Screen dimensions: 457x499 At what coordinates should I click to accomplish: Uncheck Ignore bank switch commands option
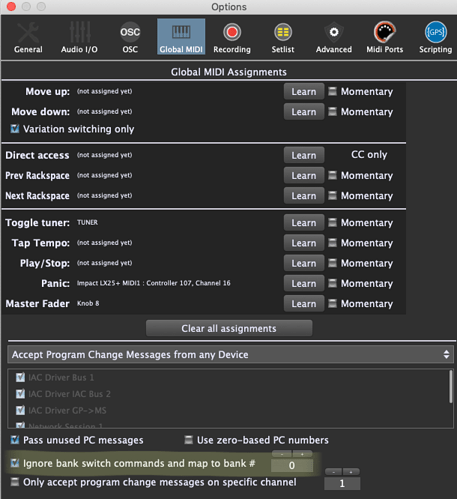(x=15, y=463)
